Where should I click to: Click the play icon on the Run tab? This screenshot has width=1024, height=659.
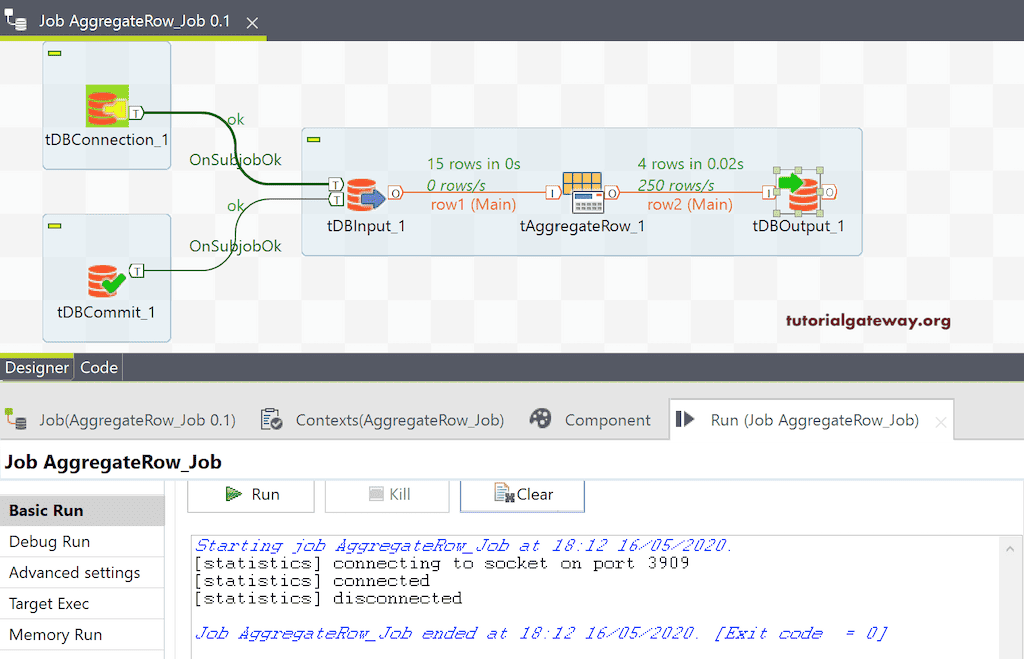pos(684,420)
